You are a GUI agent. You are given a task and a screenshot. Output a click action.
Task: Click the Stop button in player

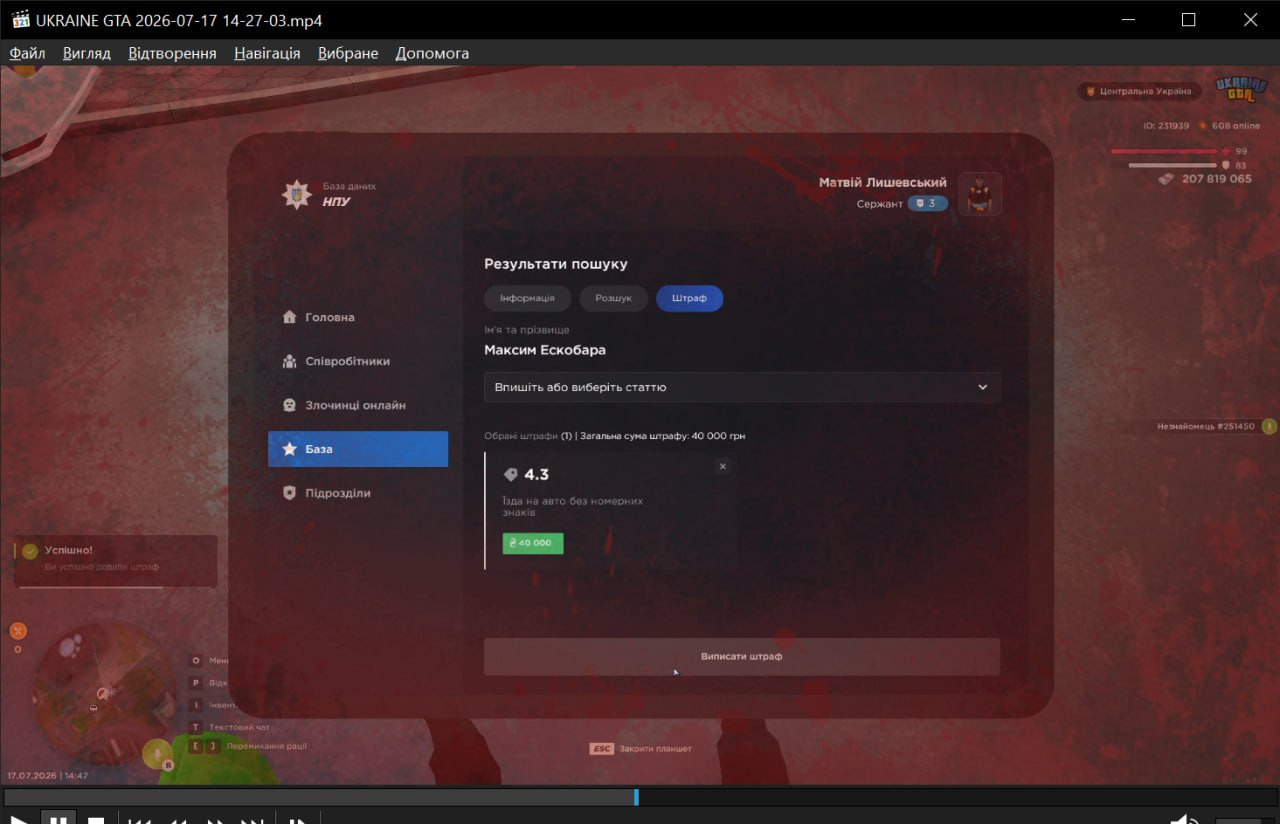96,820
